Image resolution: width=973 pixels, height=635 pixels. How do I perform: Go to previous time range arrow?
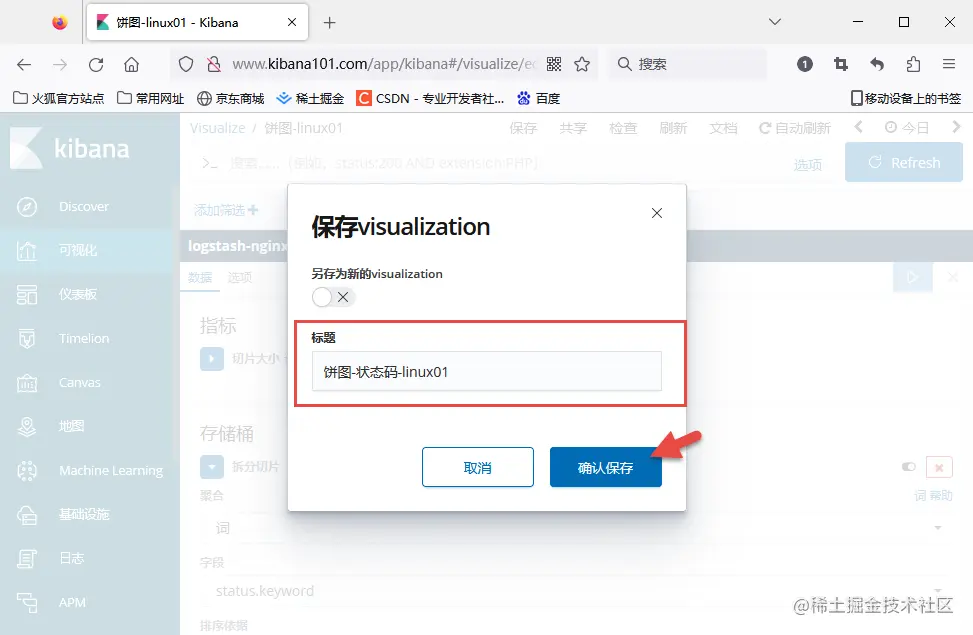(x=858, y=127)
